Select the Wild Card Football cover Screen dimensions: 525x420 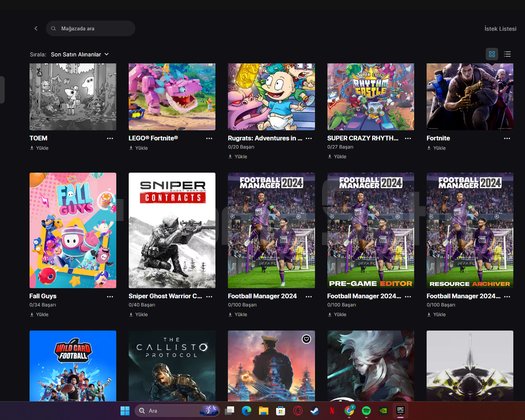(x=73, y=366)
